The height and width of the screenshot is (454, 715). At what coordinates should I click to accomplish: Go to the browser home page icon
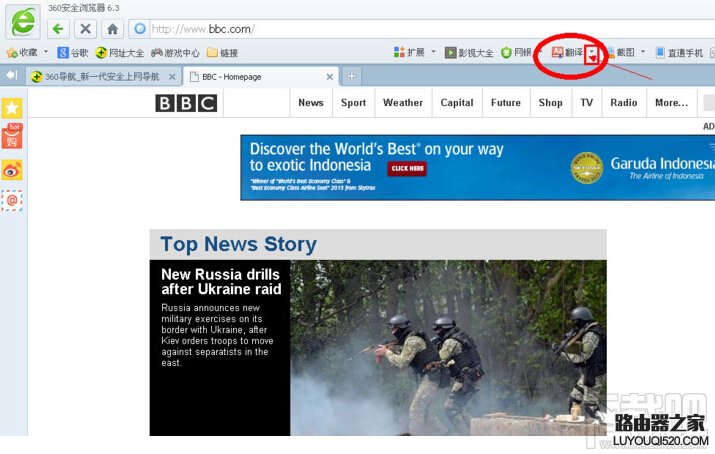click(113, 29)
